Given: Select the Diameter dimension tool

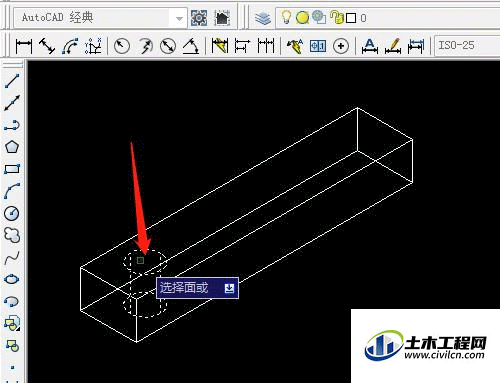Looking at the screenshot, I should (168, 46).
